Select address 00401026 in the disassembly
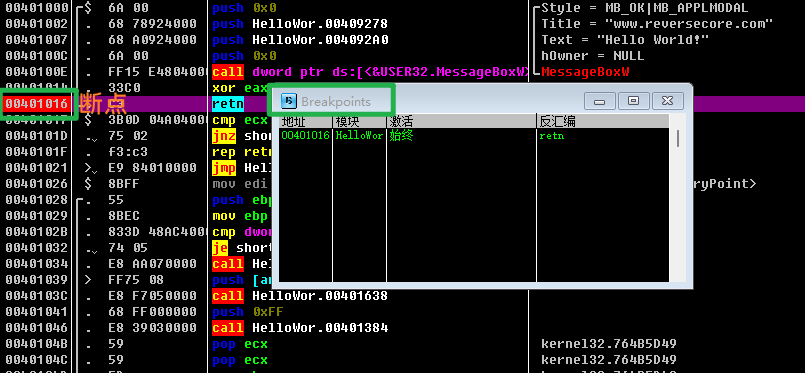The image size is (805, 373). [x=36, y=184]
